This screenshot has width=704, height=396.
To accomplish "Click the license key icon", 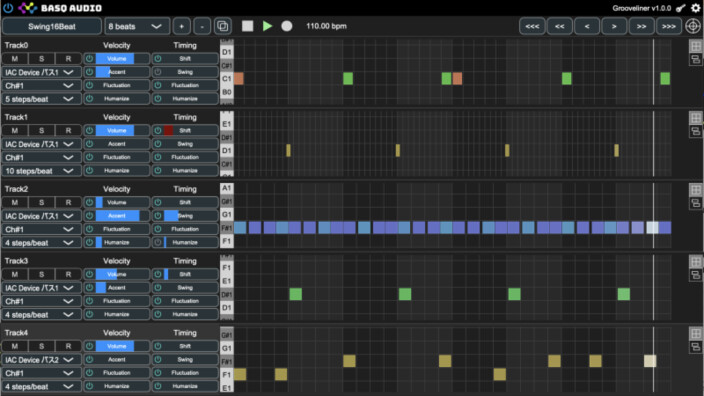I will coord(681,8).
